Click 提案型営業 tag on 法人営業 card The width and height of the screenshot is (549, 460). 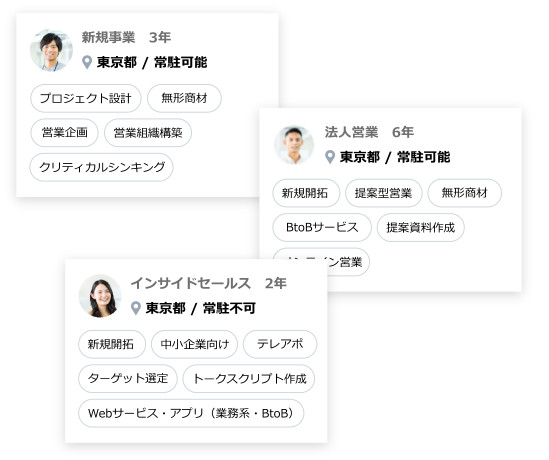coord(383,193)
